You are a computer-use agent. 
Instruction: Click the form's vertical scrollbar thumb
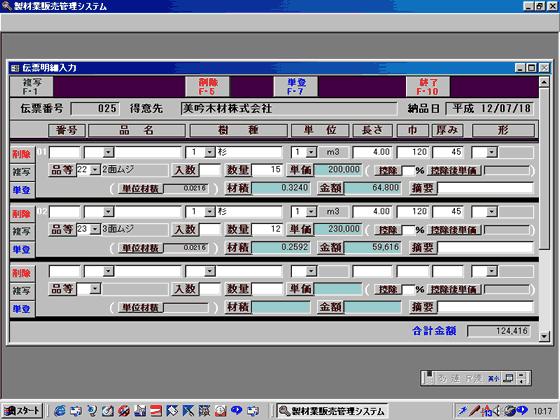pyautogui.click(x=544, y=168)
